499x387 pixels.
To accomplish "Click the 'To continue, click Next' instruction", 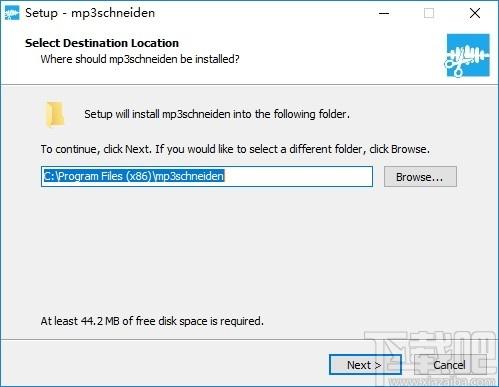I will [235, 149].
